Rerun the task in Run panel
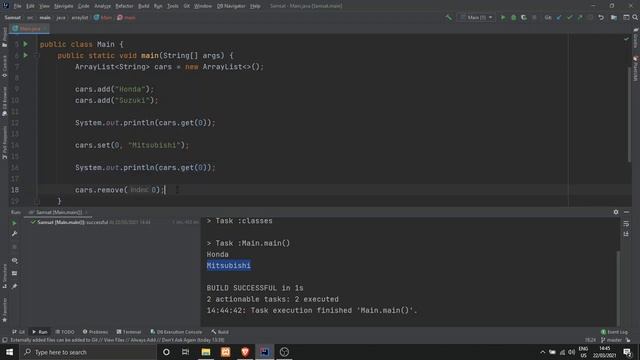Image resolution: width=640 pixels, height=360 pixels. [14, 223]
